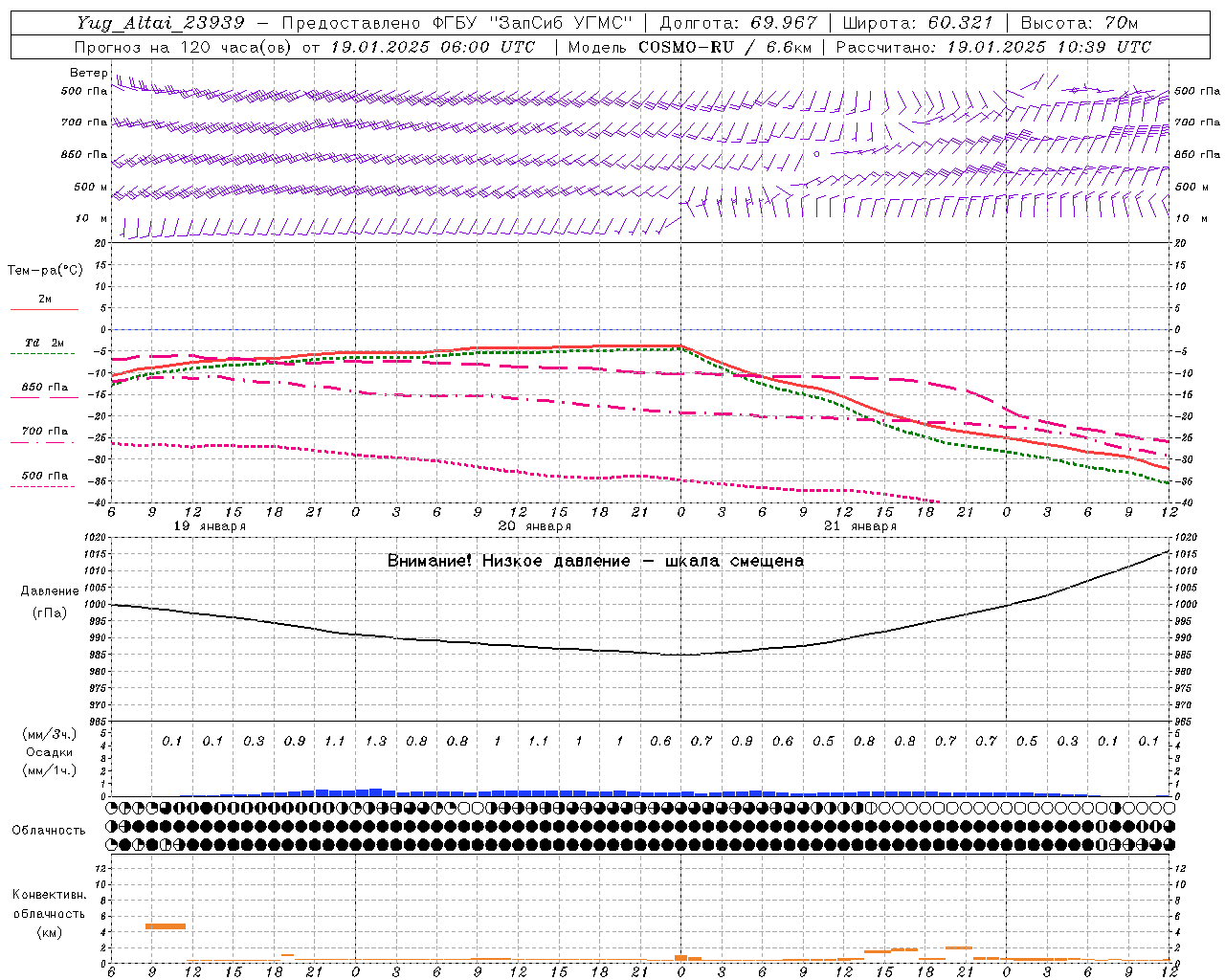Click the Ветер panel label
Image resolution: width=1225 pixels, height=980 pixels.
(88, 73)
